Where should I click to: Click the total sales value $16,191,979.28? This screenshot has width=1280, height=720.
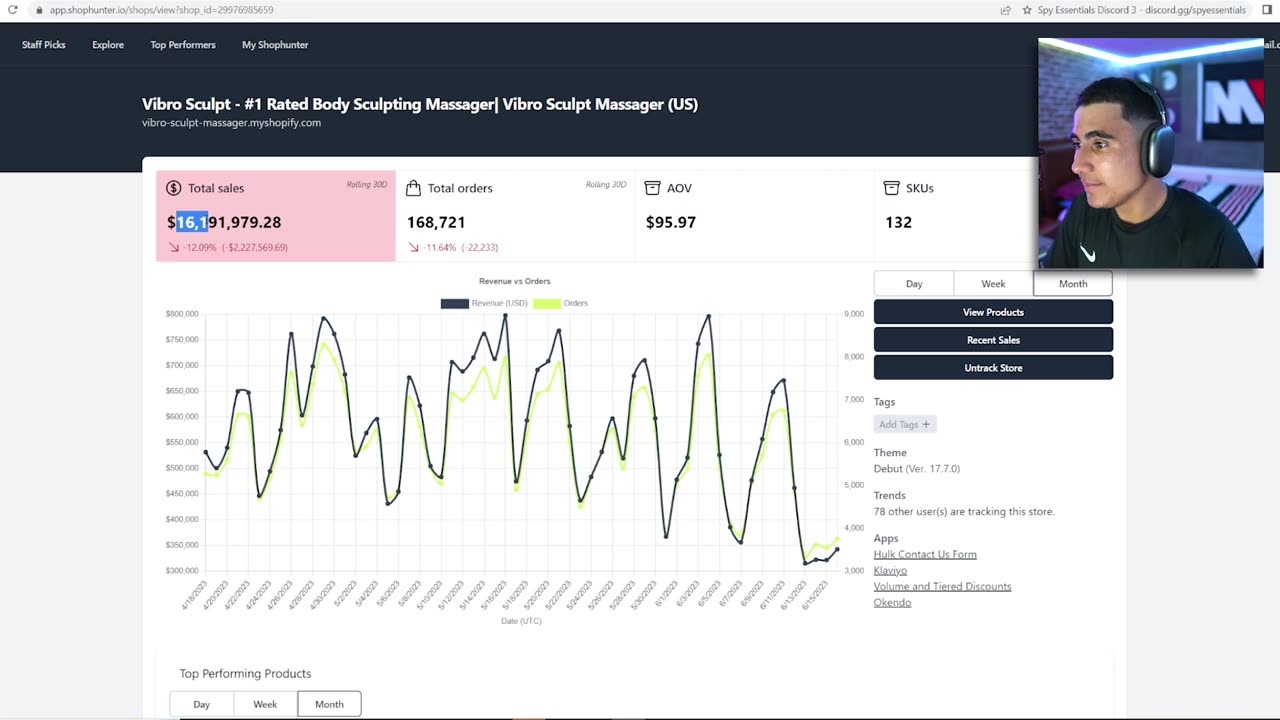pyautogui.click(x=224, y=222)
